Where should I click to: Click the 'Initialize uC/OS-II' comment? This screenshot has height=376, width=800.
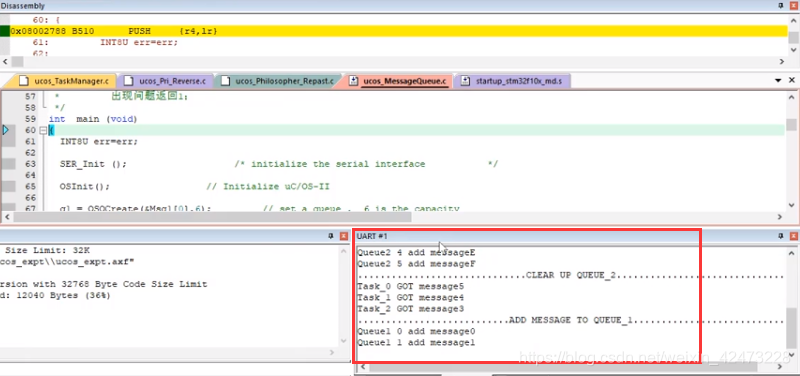pyautogui.click(x=268, y=186)
